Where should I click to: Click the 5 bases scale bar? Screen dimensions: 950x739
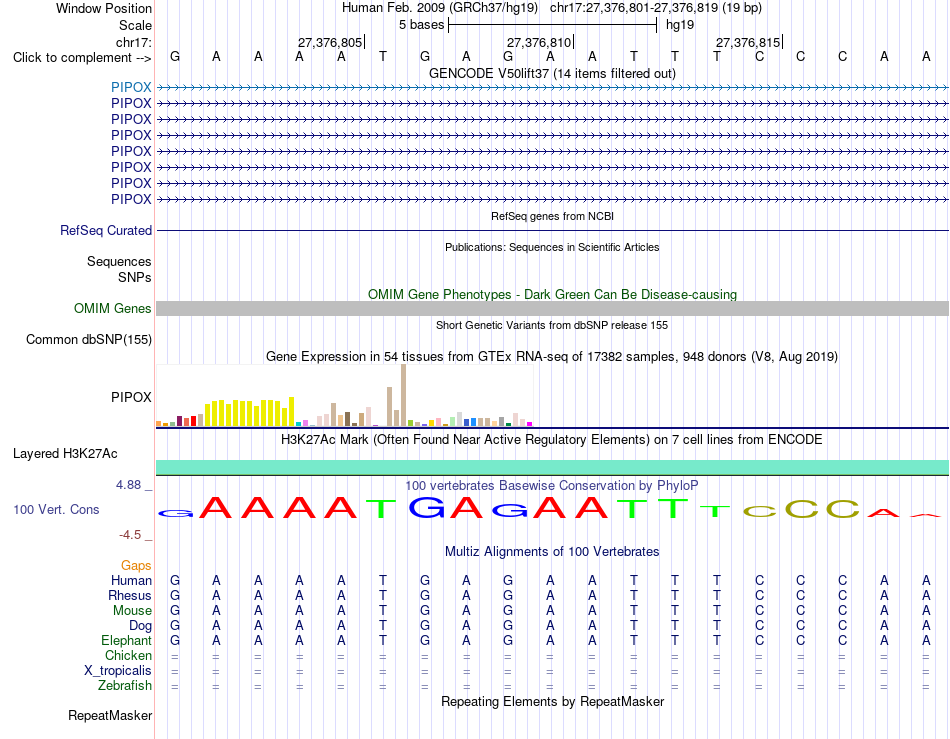coord(552,25)
